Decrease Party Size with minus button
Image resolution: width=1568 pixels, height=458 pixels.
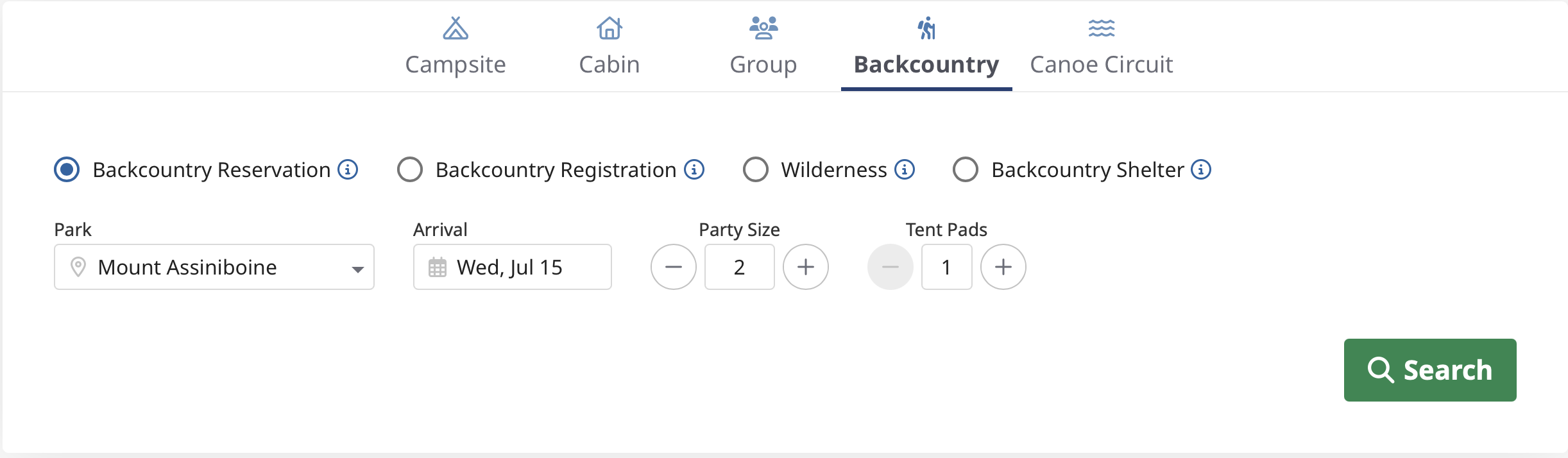coord(673,267)
